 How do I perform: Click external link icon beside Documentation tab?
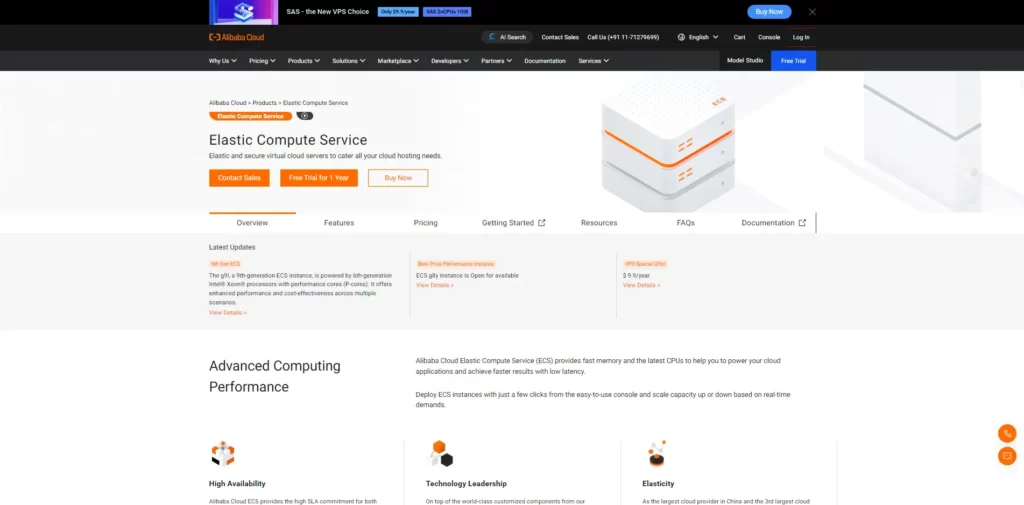802,223
